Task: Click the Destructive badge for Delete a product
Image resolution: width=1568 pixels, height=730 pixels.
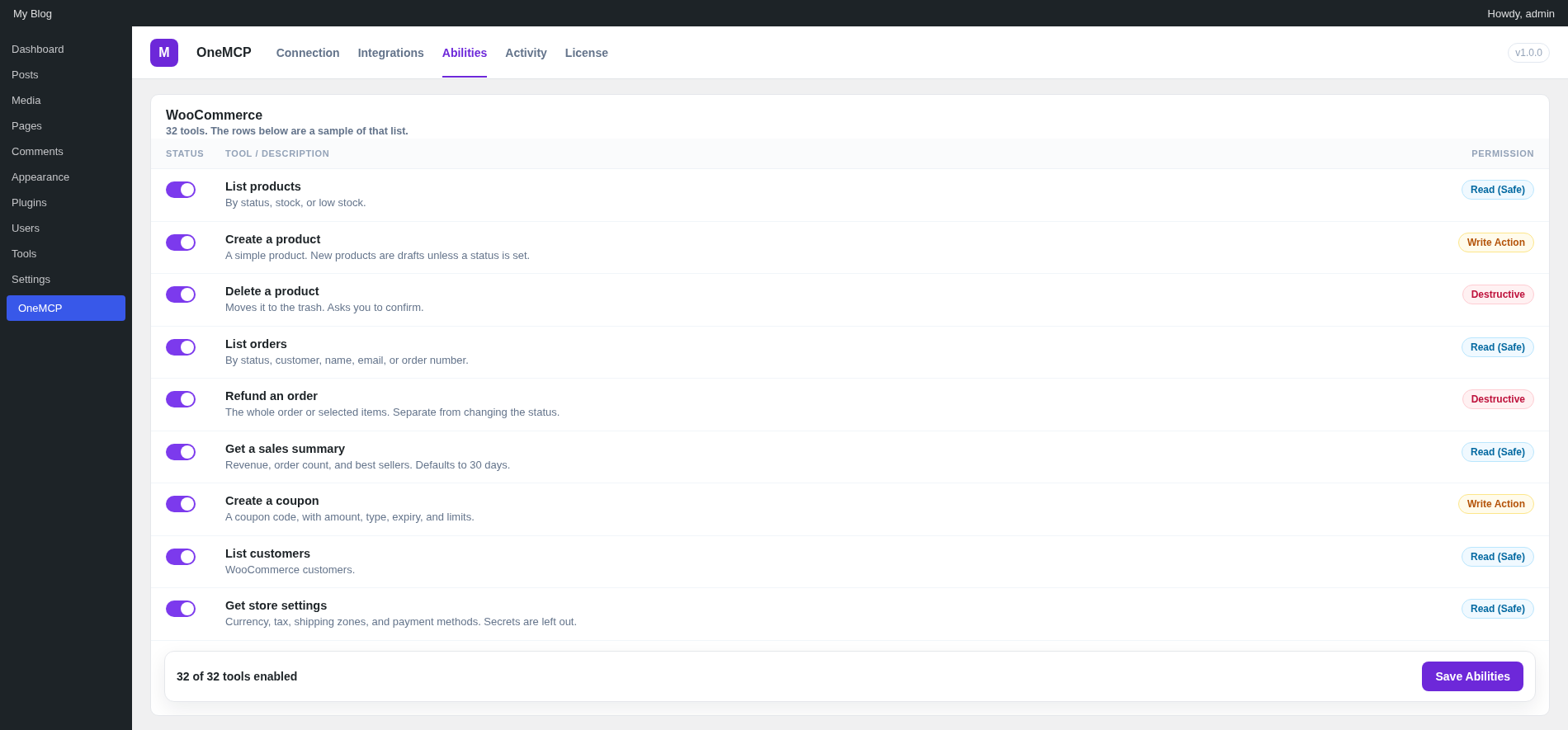Action: pyautogui.click(x=1498, y=294)
